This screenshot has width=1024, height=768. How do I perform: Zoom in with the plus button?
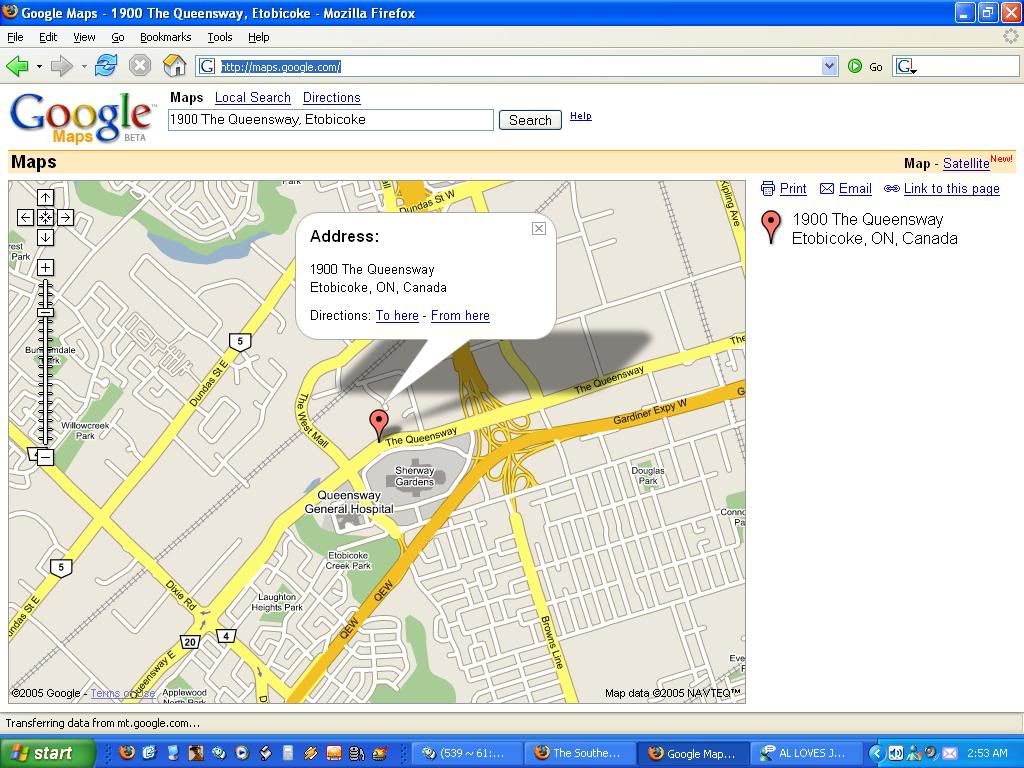point(45,267)
